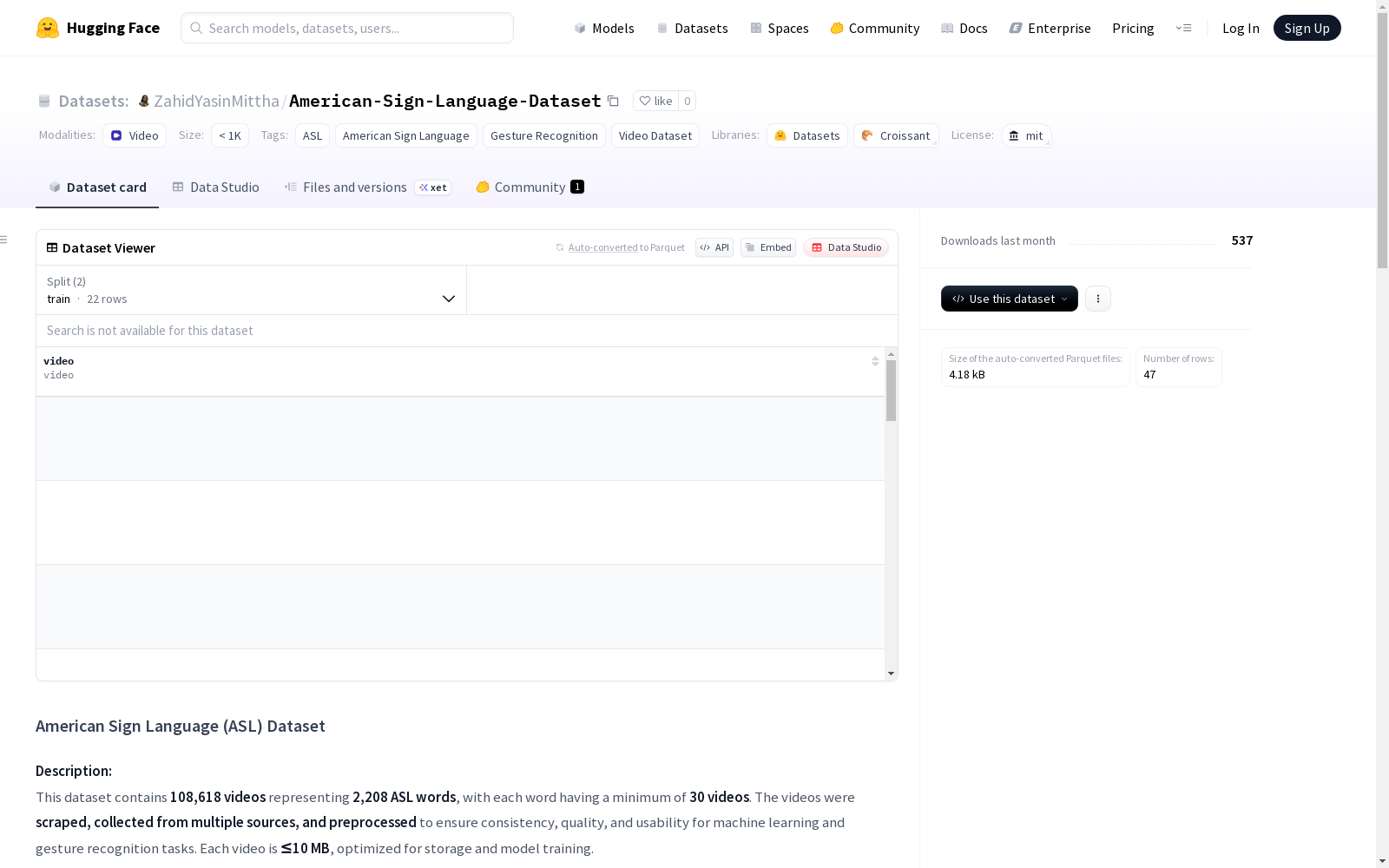The image size is (1389, 868).
Task: Focus the search models, datasets, users field
Action: click(347, 28)
